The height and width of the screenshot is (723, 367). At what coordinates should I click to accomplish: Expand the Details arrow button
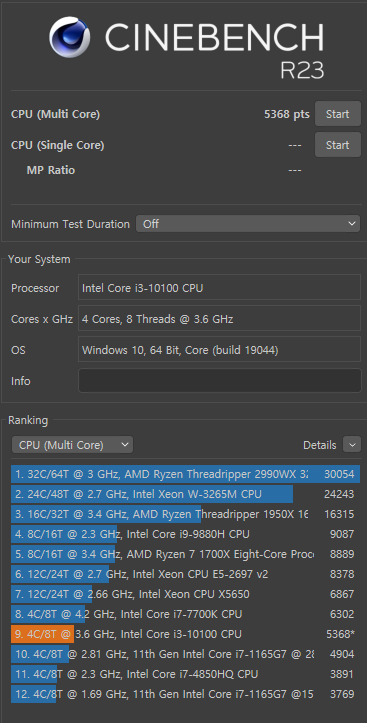[x=352, y=445]
